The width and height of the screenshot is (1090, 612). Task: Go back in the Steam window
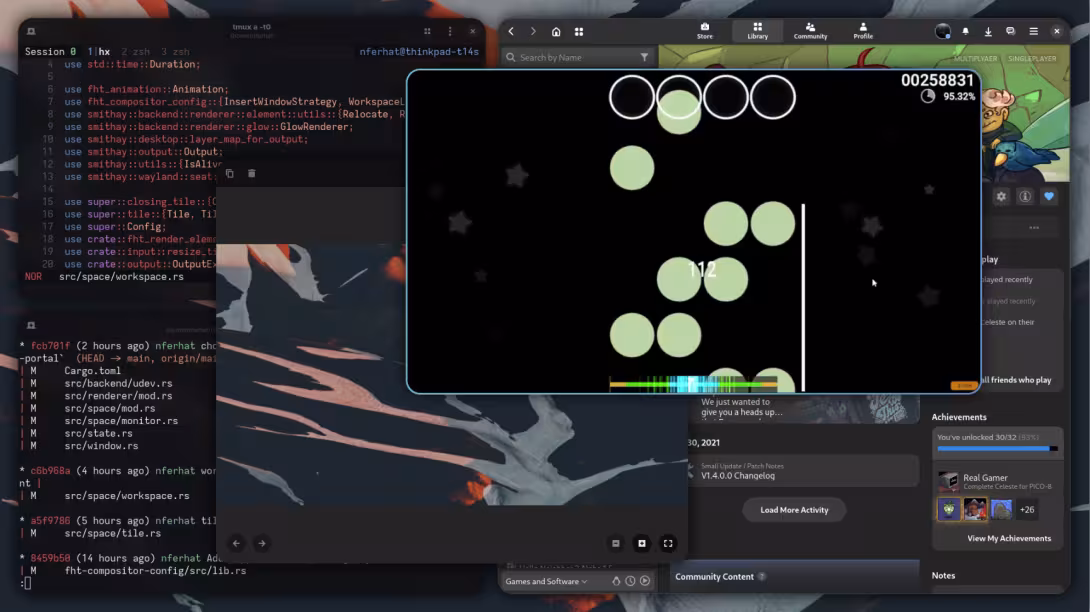point(511,31)
